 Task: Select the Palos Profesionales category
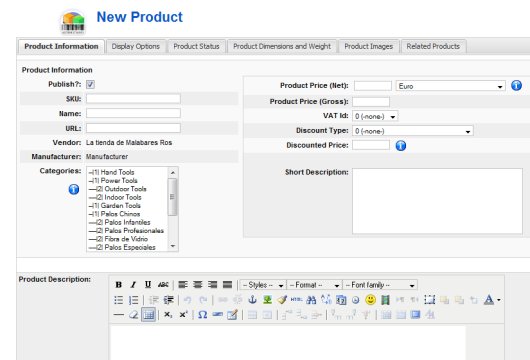(x=126, y=231)
